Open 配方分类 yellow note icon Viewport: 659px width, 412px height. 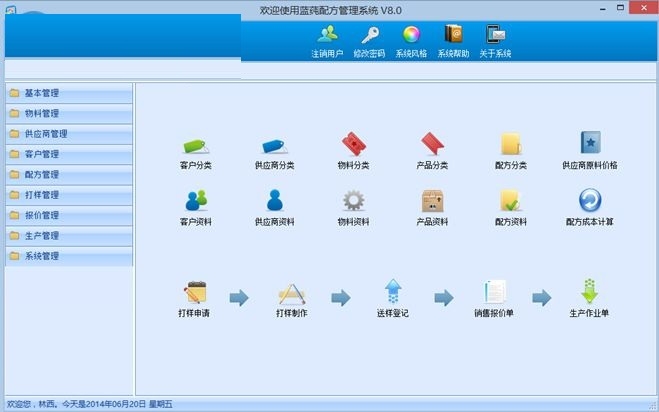511,144
